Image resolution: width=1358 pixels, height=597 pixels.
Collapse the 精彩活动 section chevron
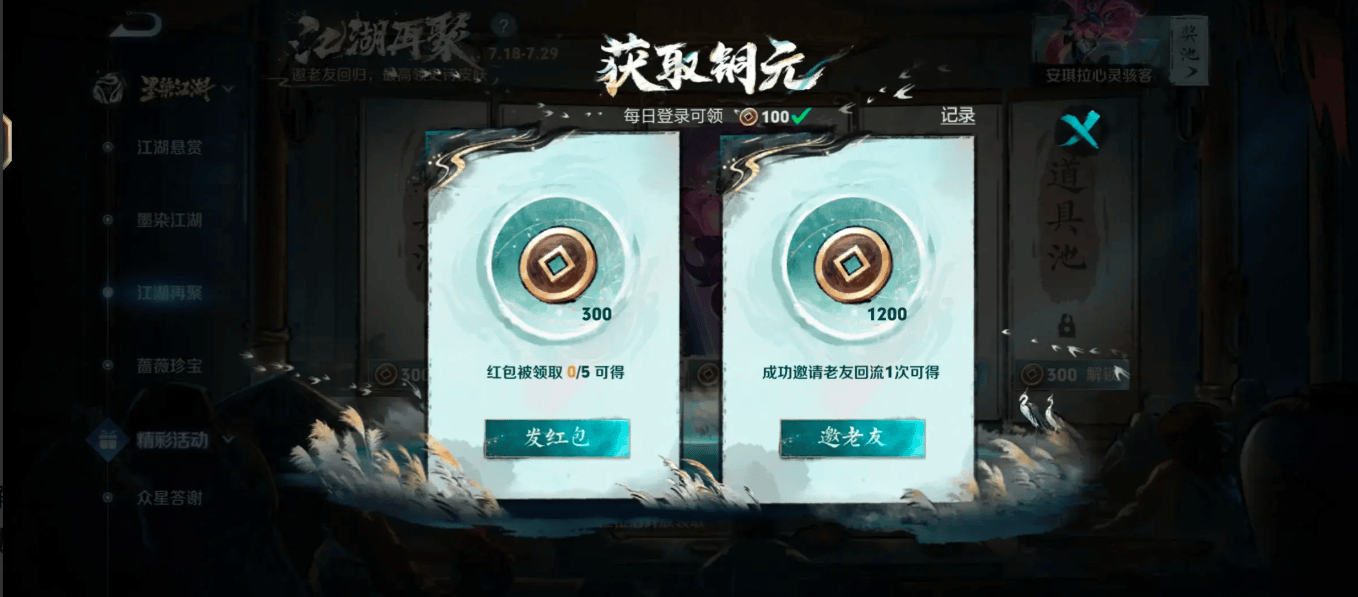(229, 439)
